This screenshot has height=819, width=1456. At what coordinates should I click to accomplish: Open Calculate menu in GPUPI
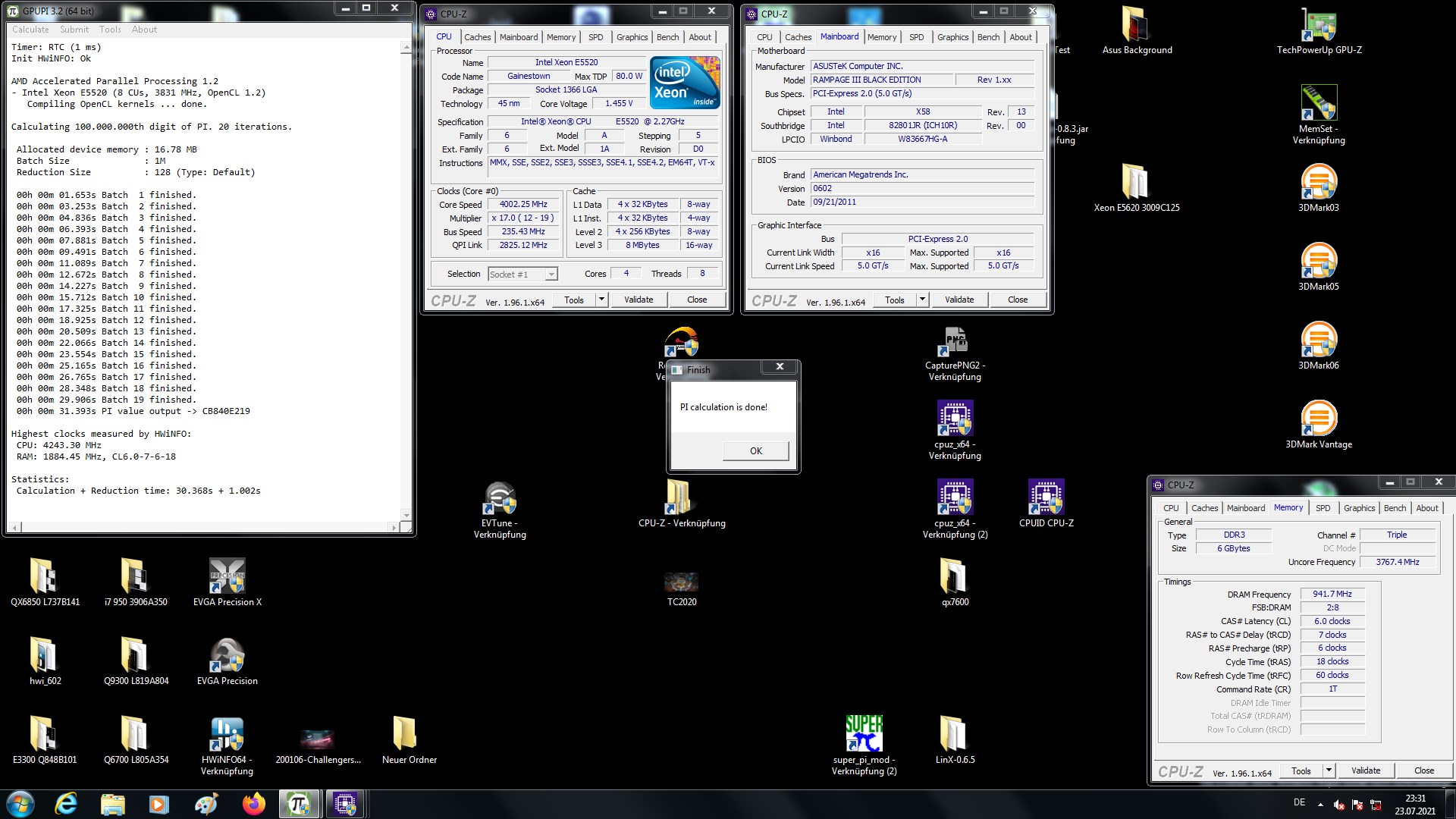coord(30,30)
